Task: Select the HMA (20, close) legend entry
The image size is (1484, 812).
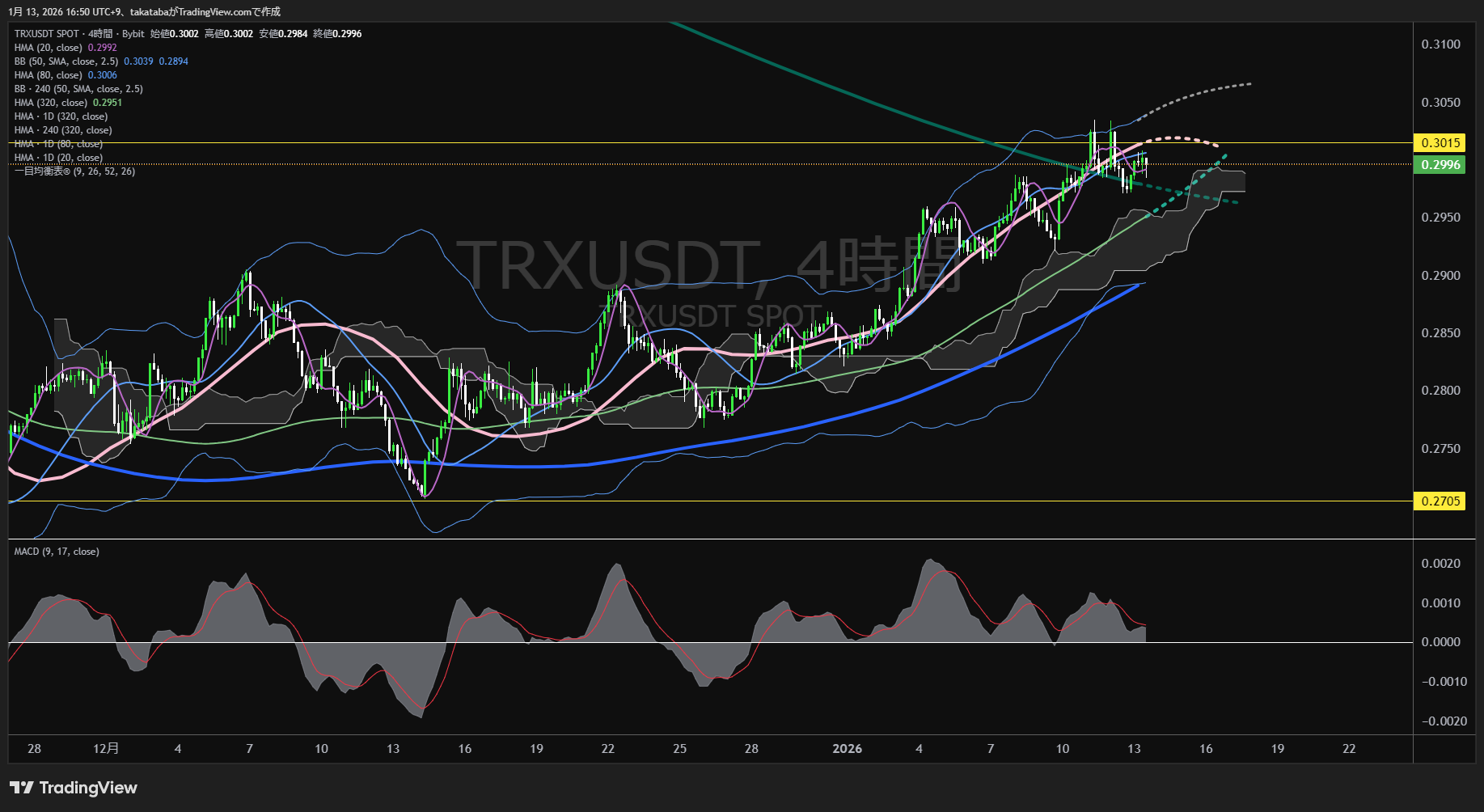Action: pyautogui.click(x=48, y=48)
